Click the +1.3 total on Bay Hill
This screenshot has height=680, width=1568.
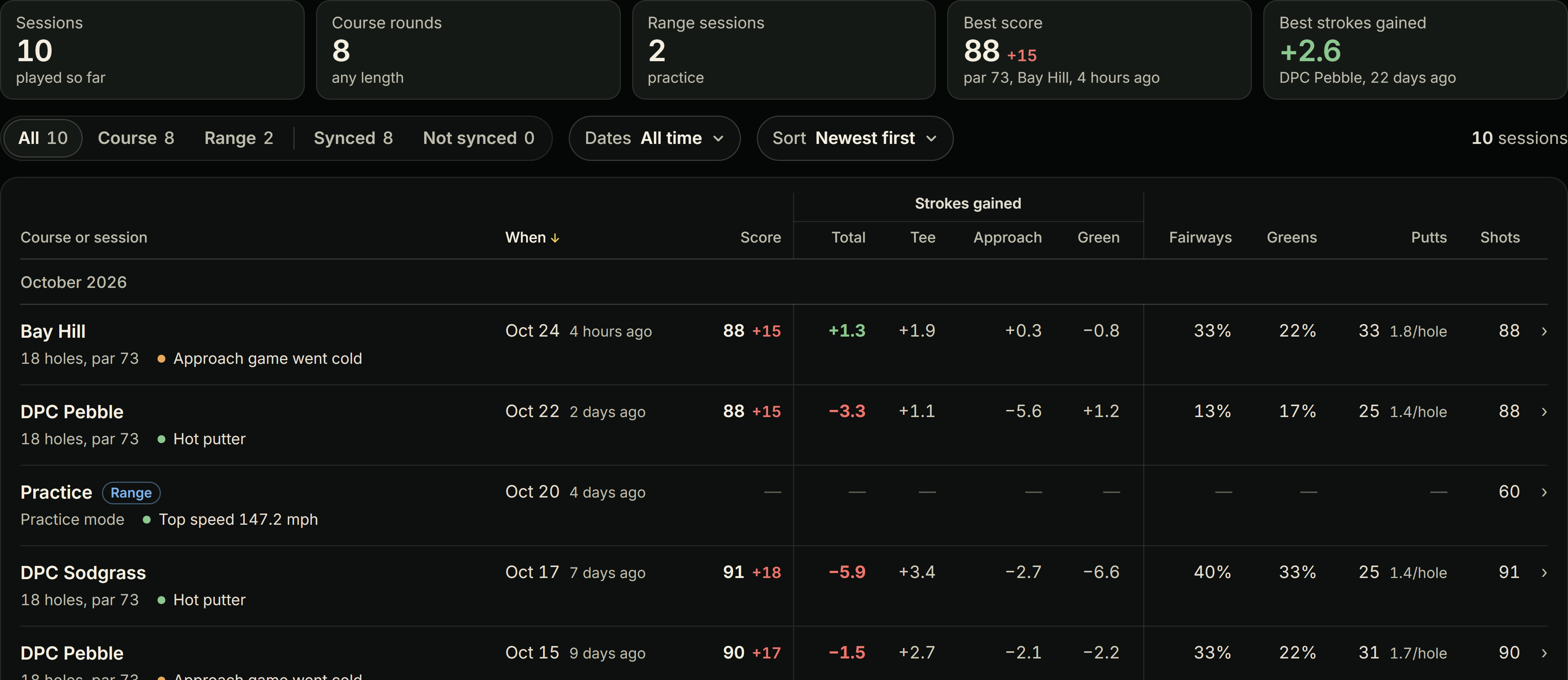pyautogui.click(x=847, y=331)
